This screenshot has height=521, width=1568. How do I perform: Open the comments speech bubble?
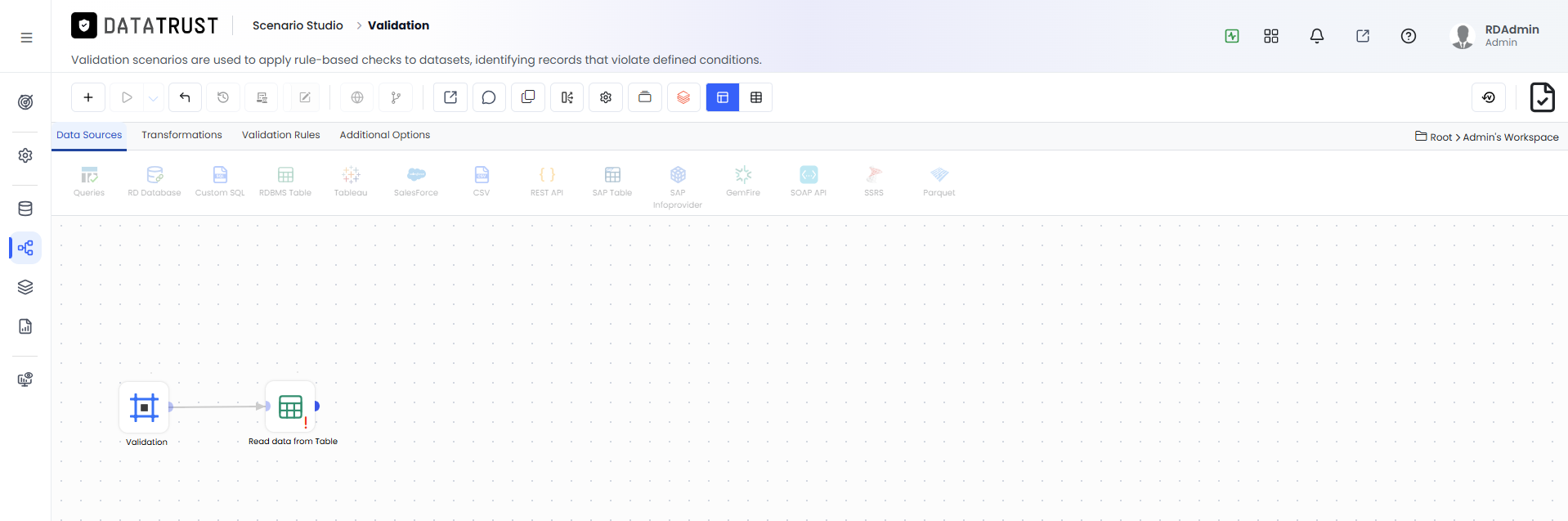[489, 97]
